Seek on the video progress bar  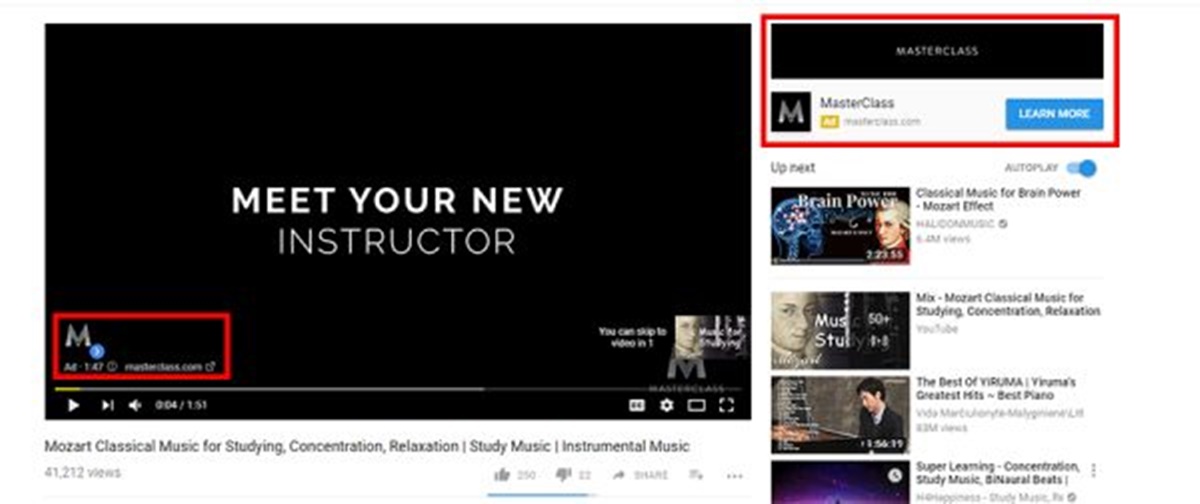tap(397, 389)
